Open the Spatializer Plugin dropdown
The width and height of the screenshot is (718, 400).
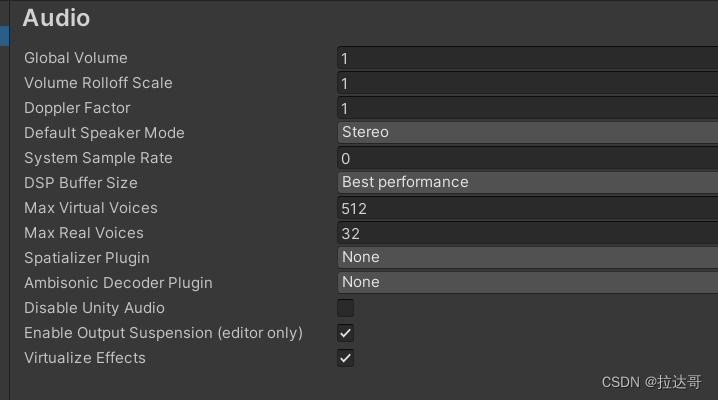pyautogui.click(x=527, y=257)
